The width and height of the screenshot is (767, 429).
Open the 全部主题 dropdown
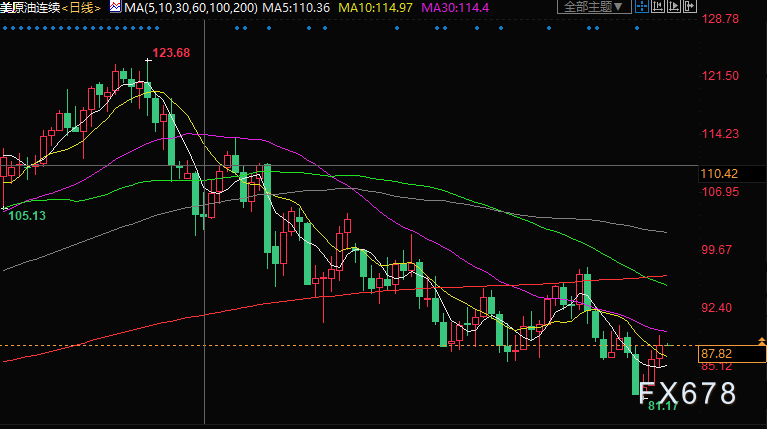pyautogui.click(x=594, y=7)
